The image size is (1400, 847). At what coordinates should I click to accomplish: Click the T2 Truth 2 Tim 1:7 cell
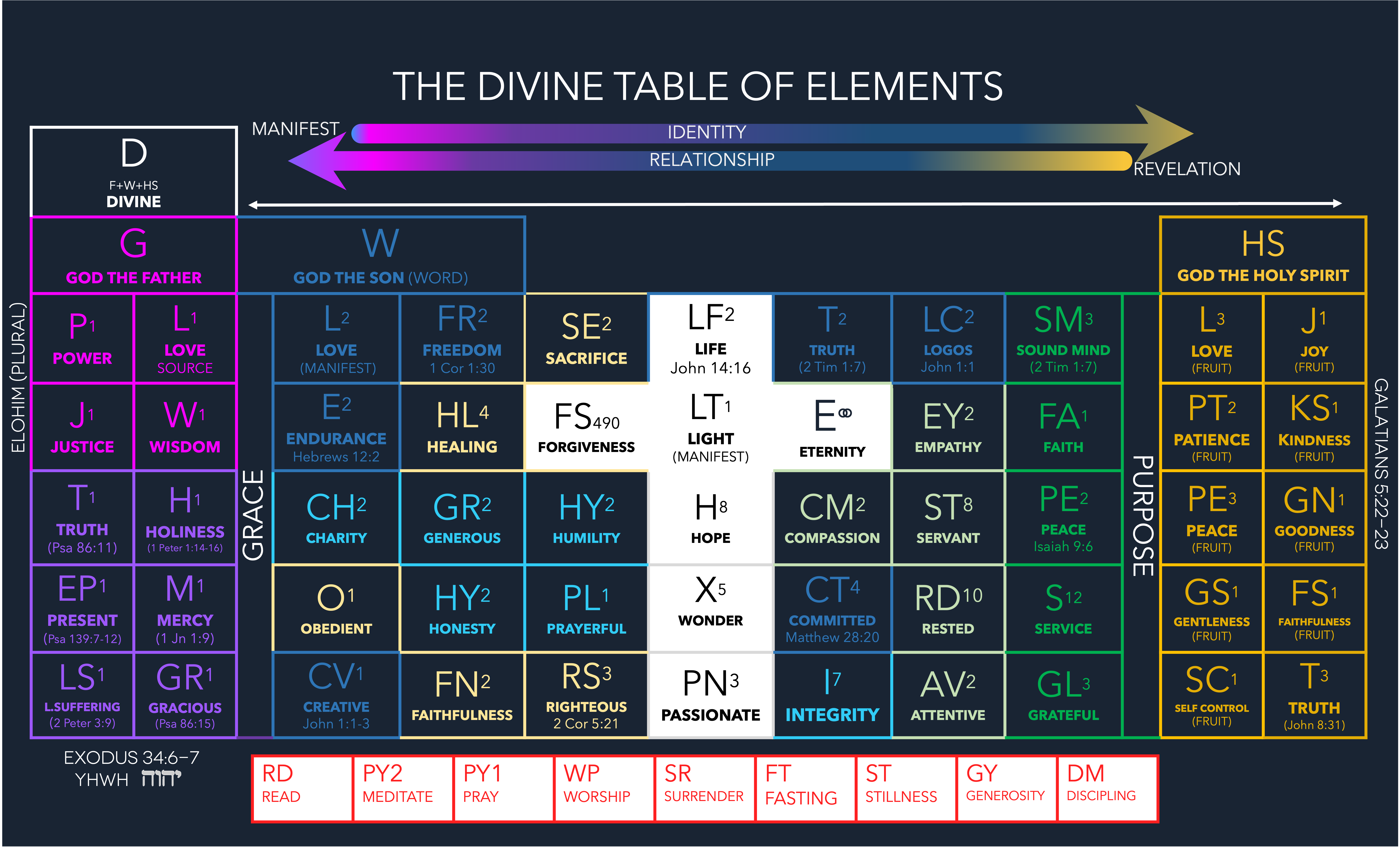(832, 338)
